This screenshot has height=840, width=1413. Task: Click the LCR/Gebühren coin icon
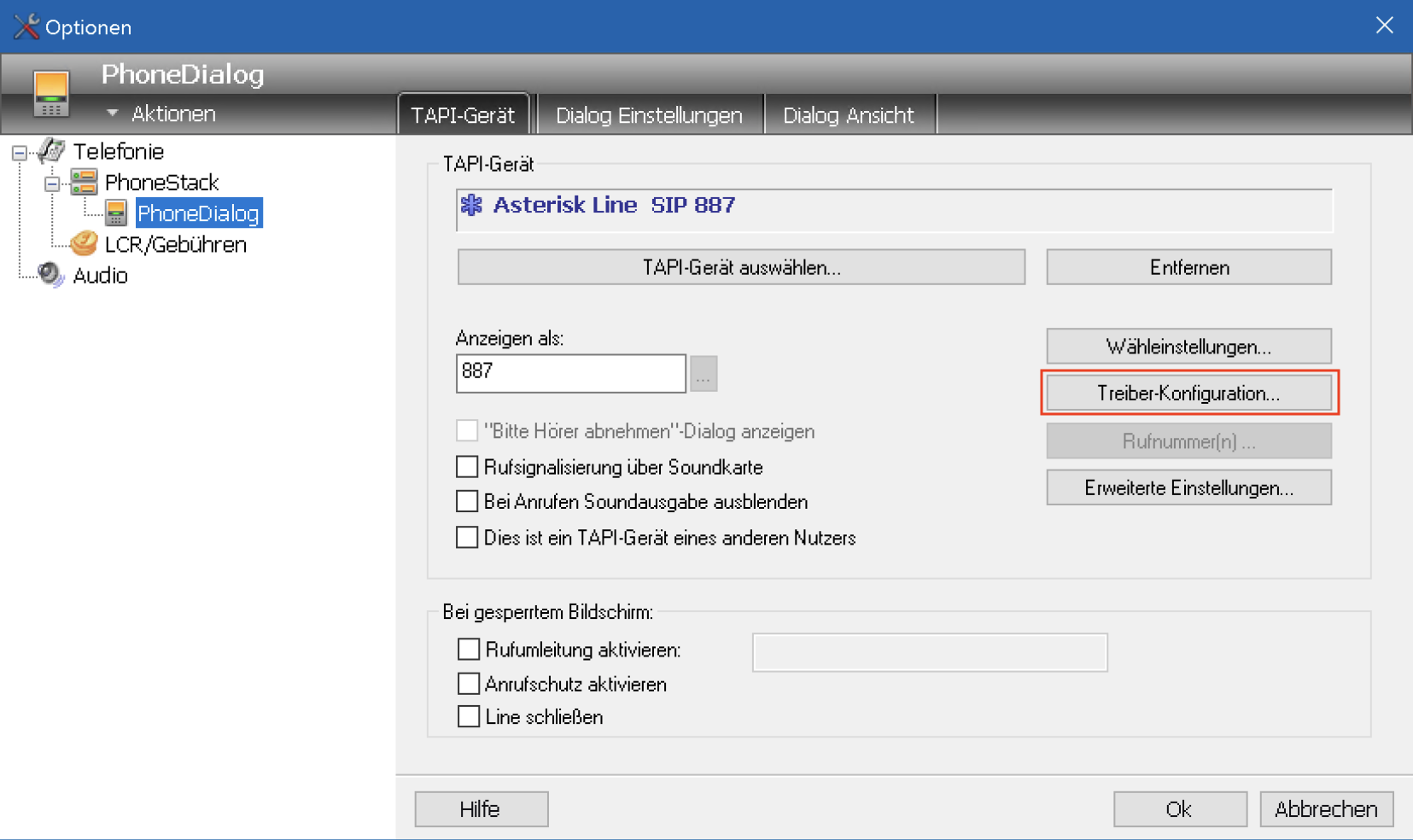84,244
